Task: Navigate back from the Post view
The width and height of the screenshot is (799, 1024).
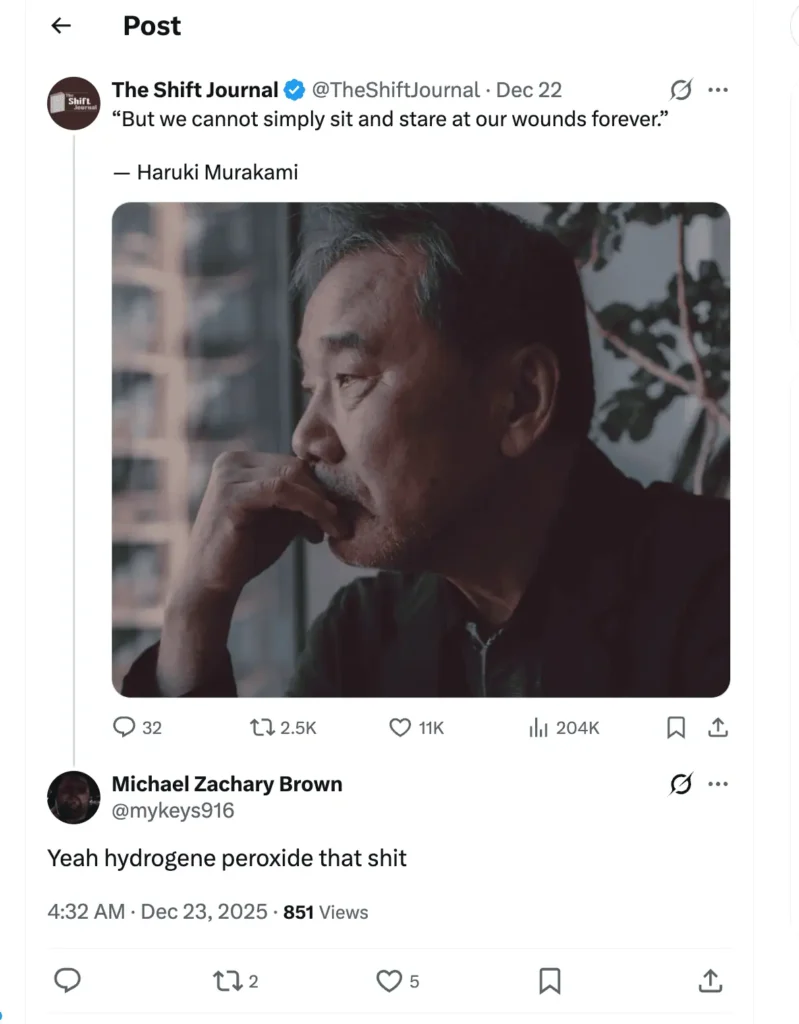Action: 60,26
